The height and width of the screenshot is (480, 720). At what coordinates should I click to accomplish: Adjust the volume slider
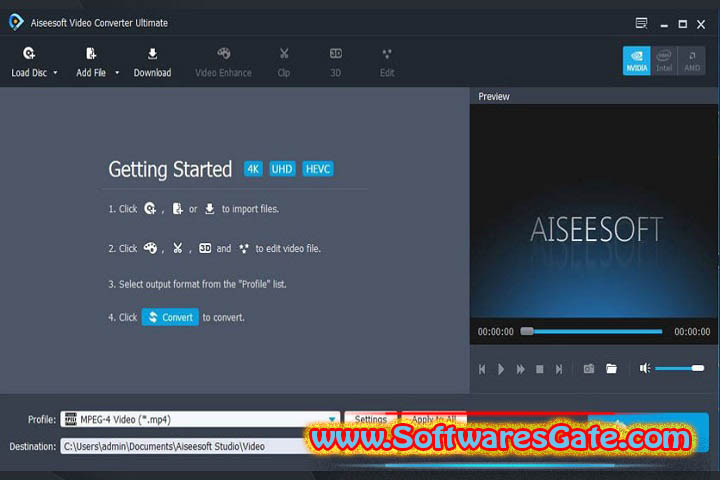(x=680, y=368)
